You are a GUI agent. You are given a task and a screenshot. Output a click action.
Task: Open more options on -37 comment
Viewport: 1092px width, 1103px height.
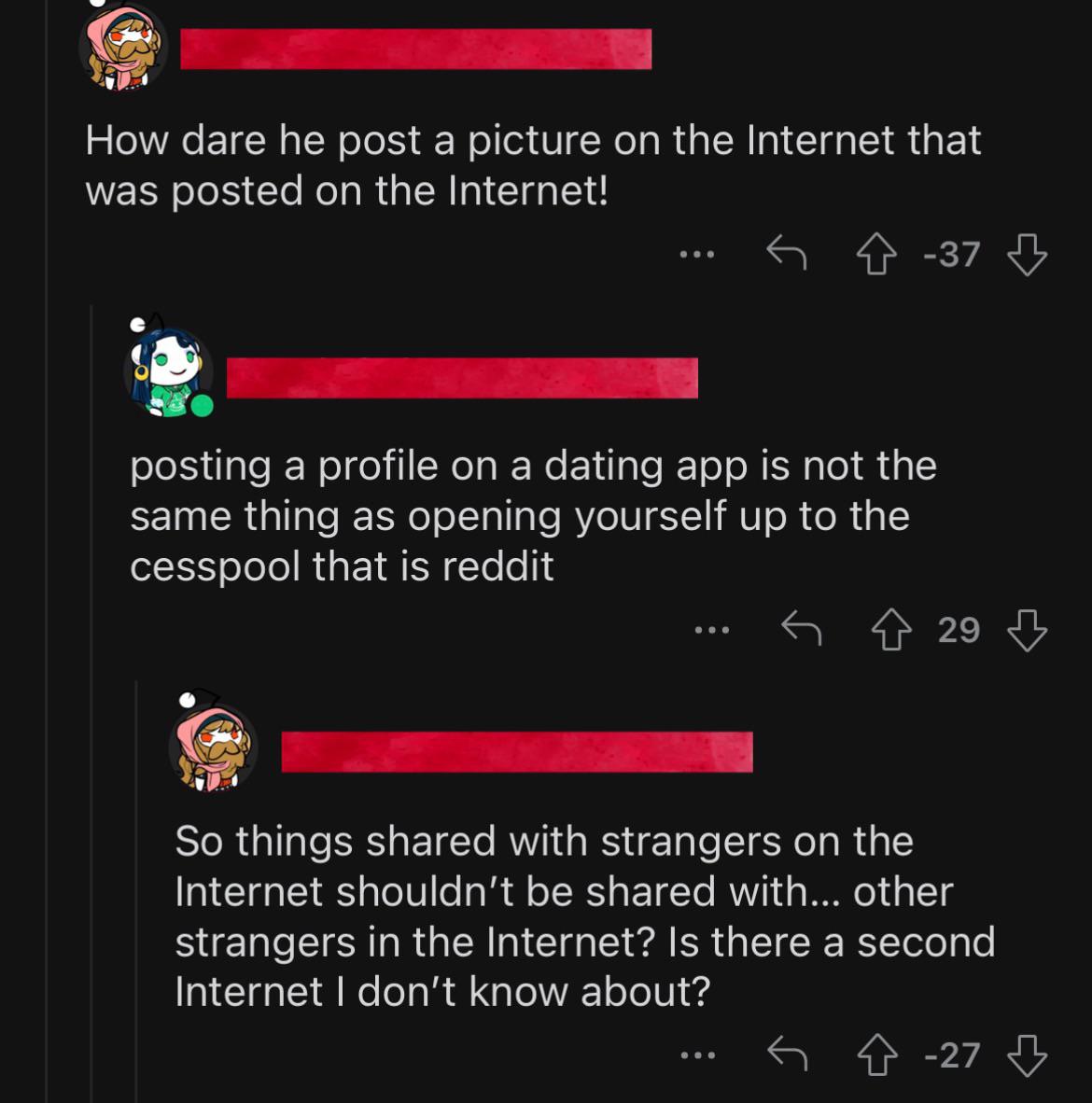[696, 253]
